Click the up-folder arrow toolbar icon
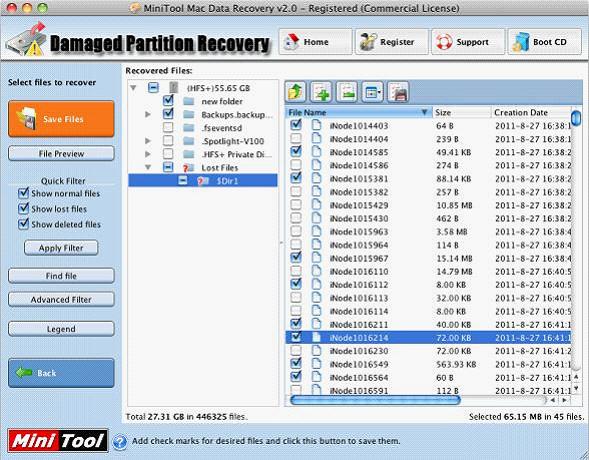This screenshot has width=589, height=460. [295, 92]
